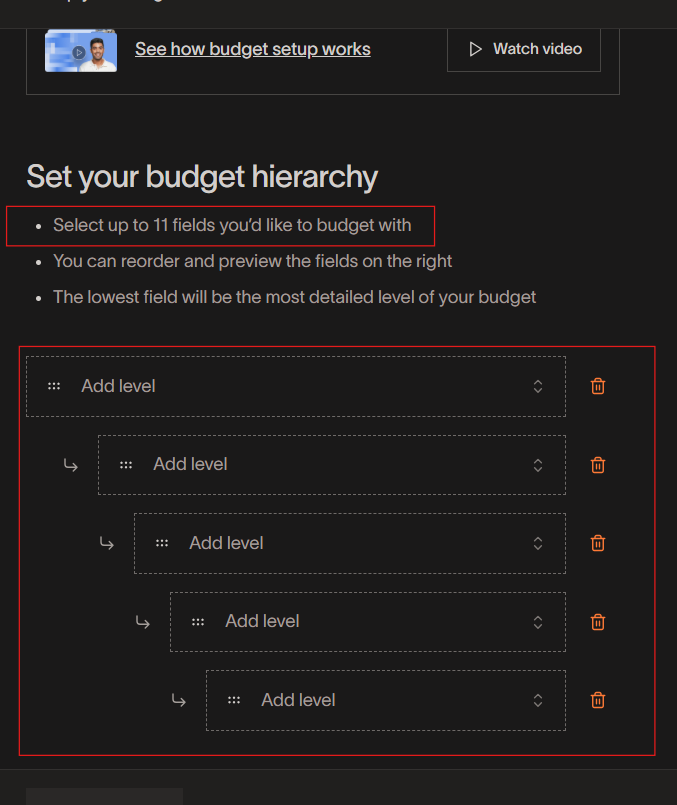The image size is (677, 805).
Task: Open the first Add level dropdown
Action: [x=537, y=386]
